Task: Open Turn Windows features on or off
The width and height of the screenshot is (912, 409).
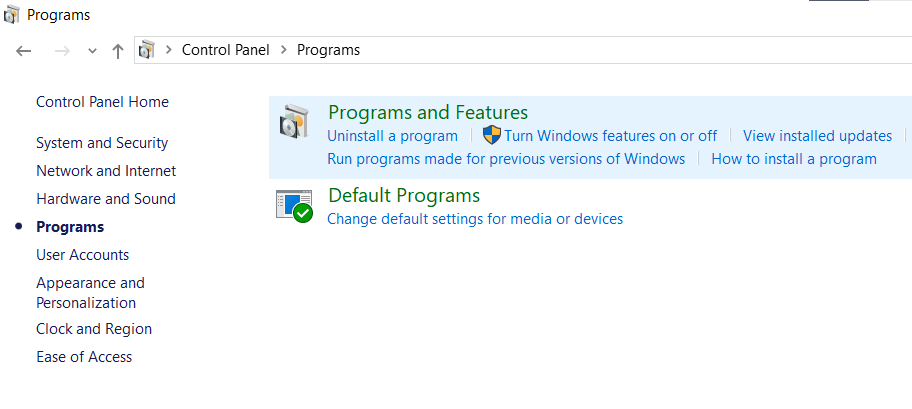Action: (x=611, y=136)
